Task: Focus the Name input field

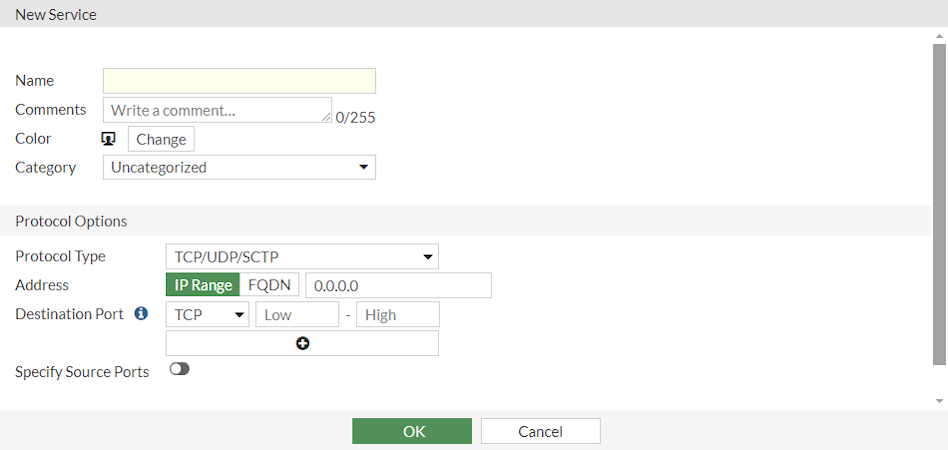Action: coord(239,81)
